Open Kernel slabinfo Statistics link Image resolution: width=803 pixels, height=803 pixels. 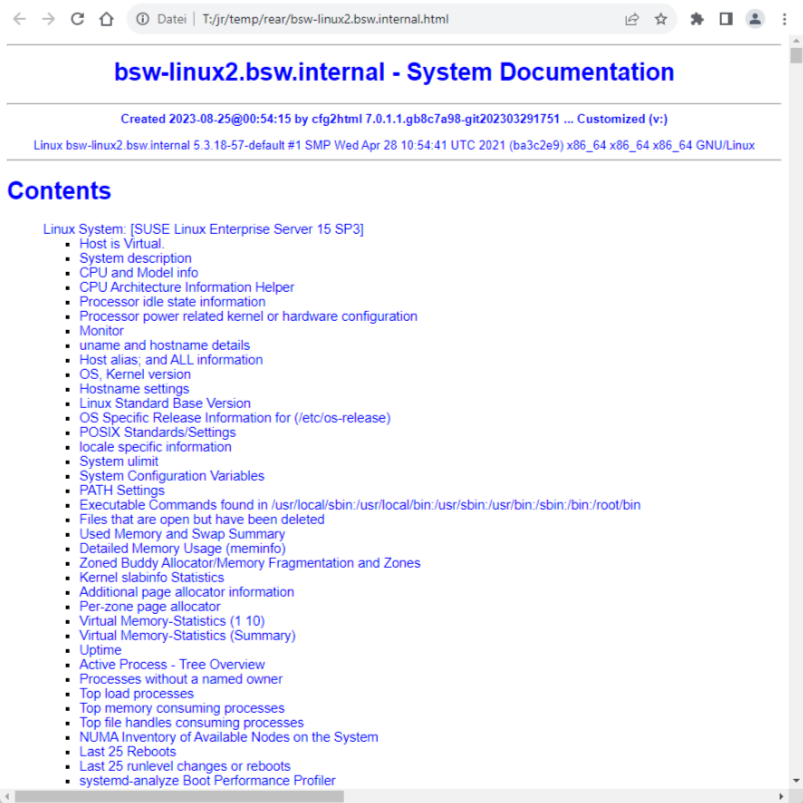pos(152,577)
